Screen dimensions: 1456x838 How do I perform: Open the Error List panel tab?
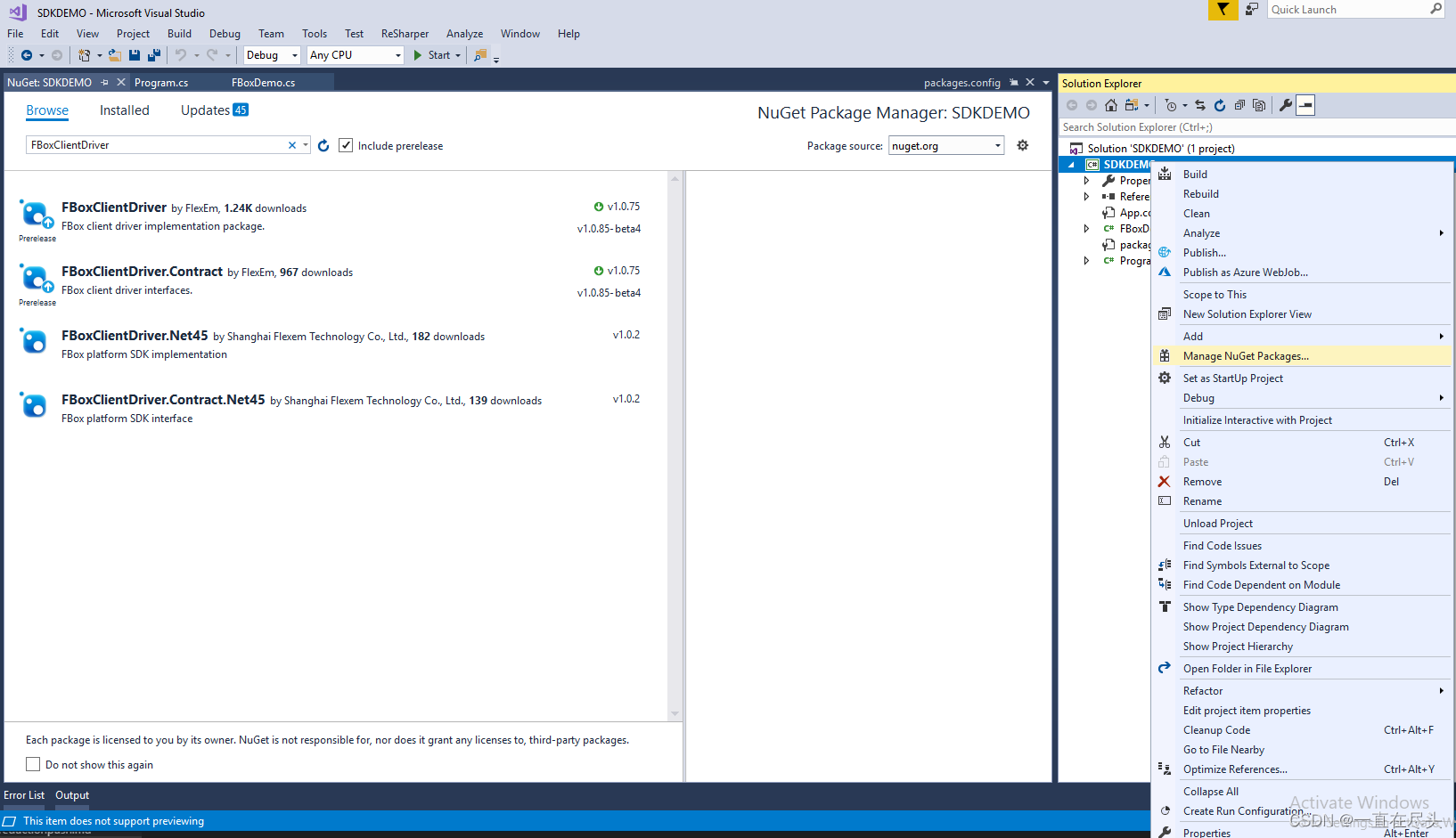point(24,795)
